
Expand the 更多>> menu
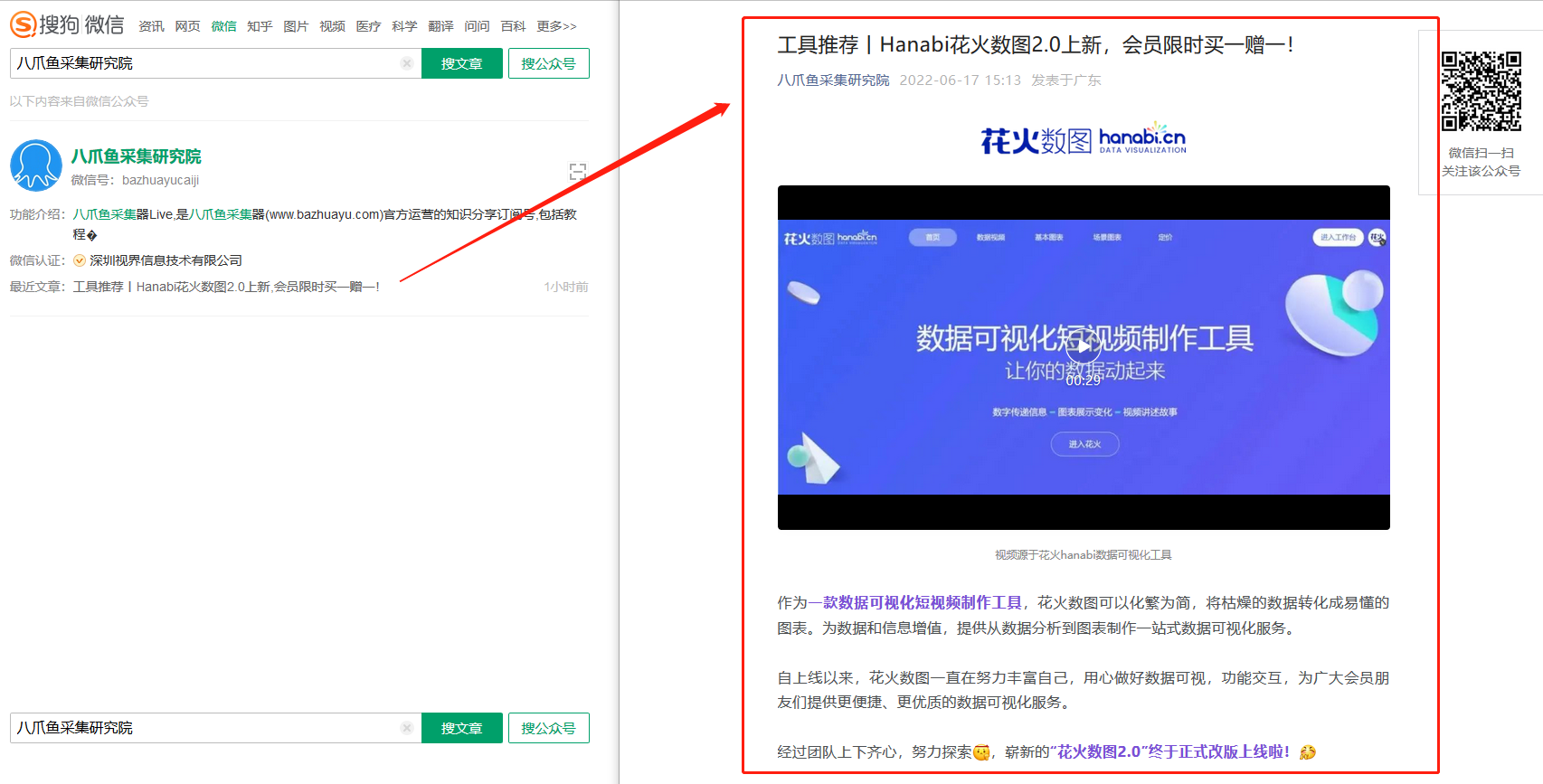click(x=556, y=26)
